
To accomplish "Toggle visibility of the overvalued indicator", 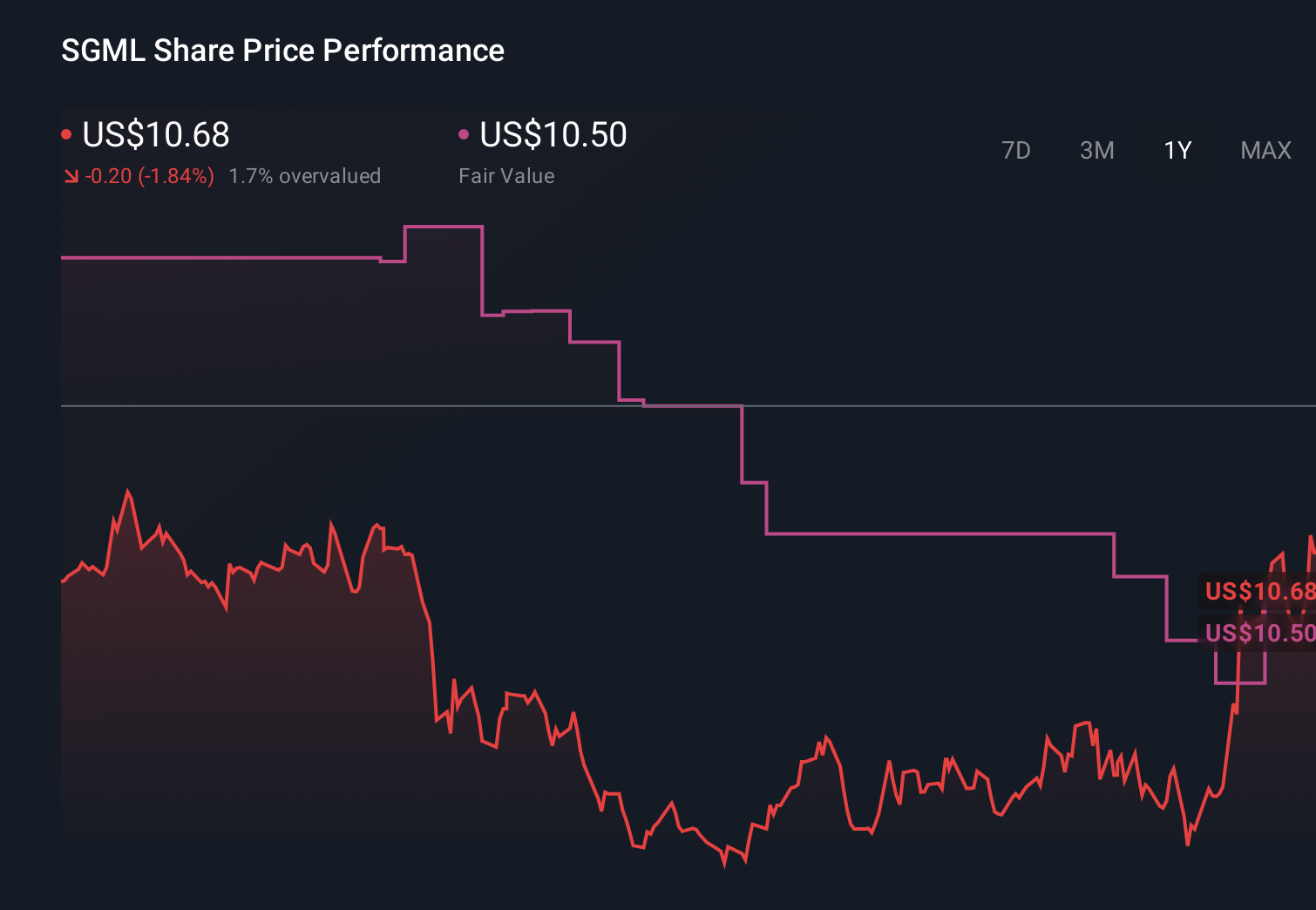I will (305, 175).
